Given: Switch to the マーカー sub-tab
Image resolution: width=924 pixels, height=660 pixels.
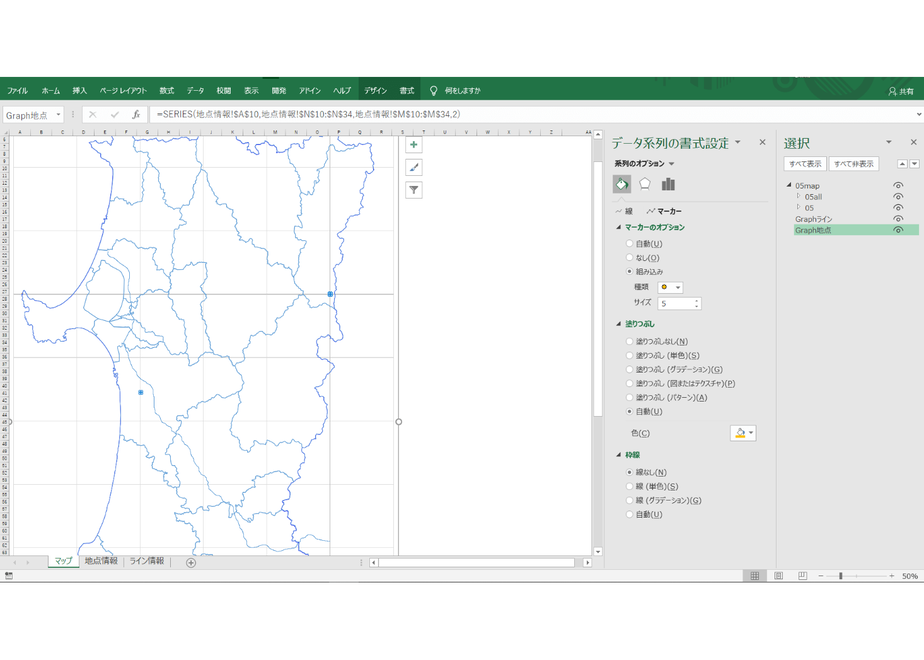Looking at the screenshot, I should [x=664, y=211].
